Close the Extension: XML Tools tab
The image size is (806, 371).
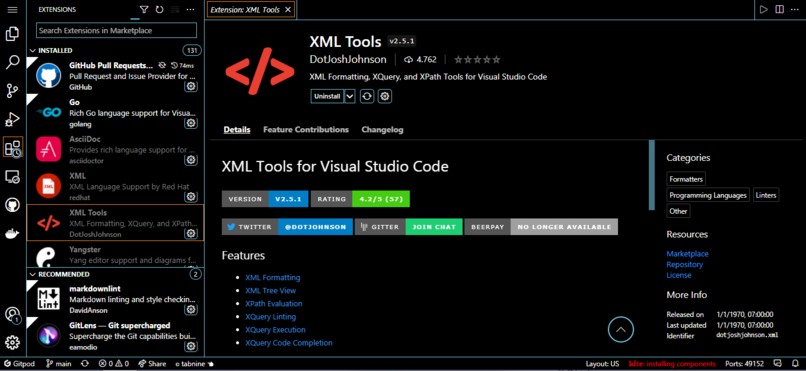click(x=288, y=9)
